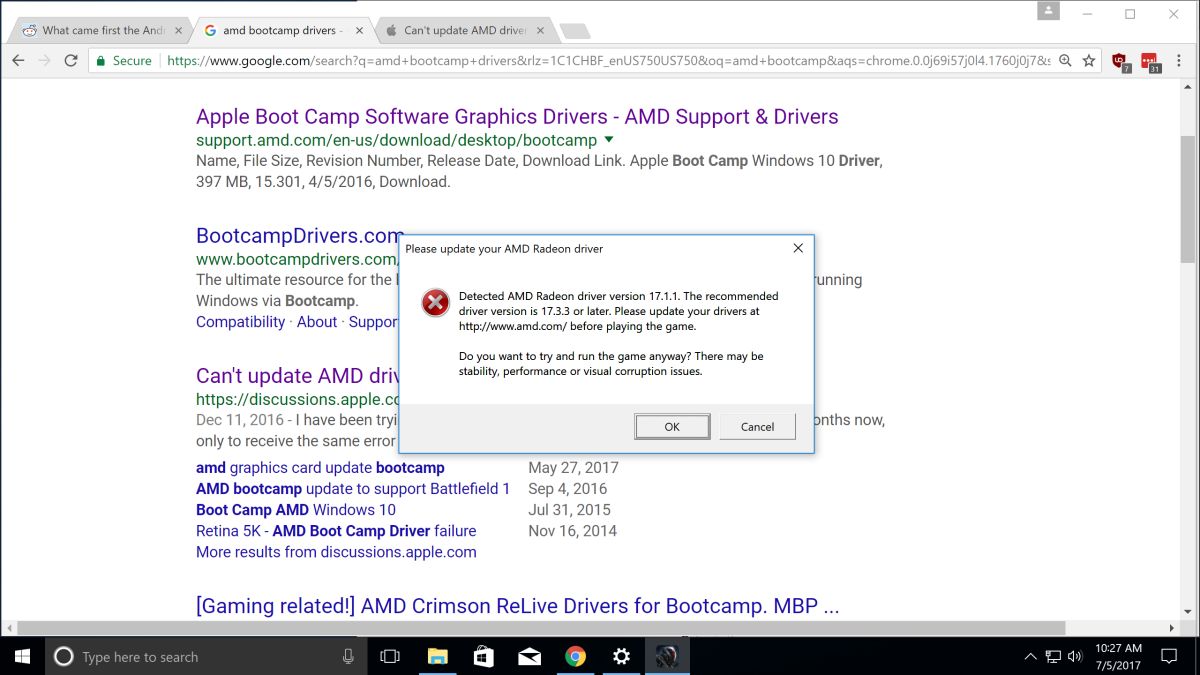Viewport: 1200px width, 675px height.
Task: Open a new Chrome tab
Action: [x=575, y=31]
